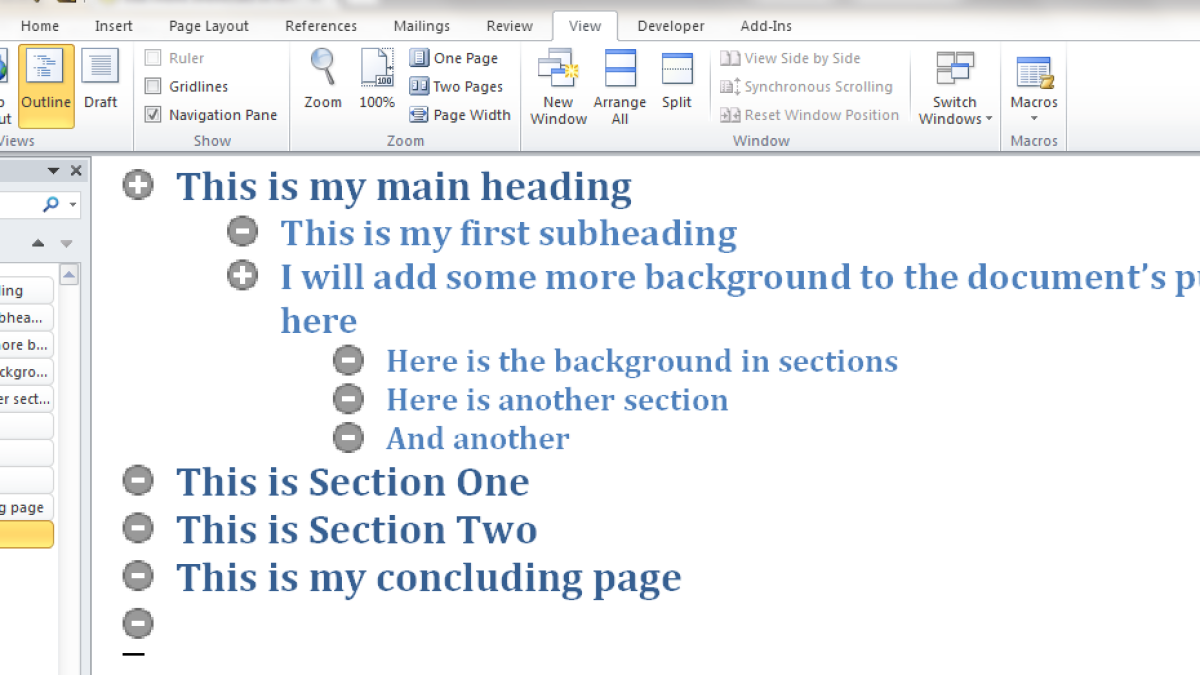
Task: Select Outline view button
Action: (x=46, y=78)
